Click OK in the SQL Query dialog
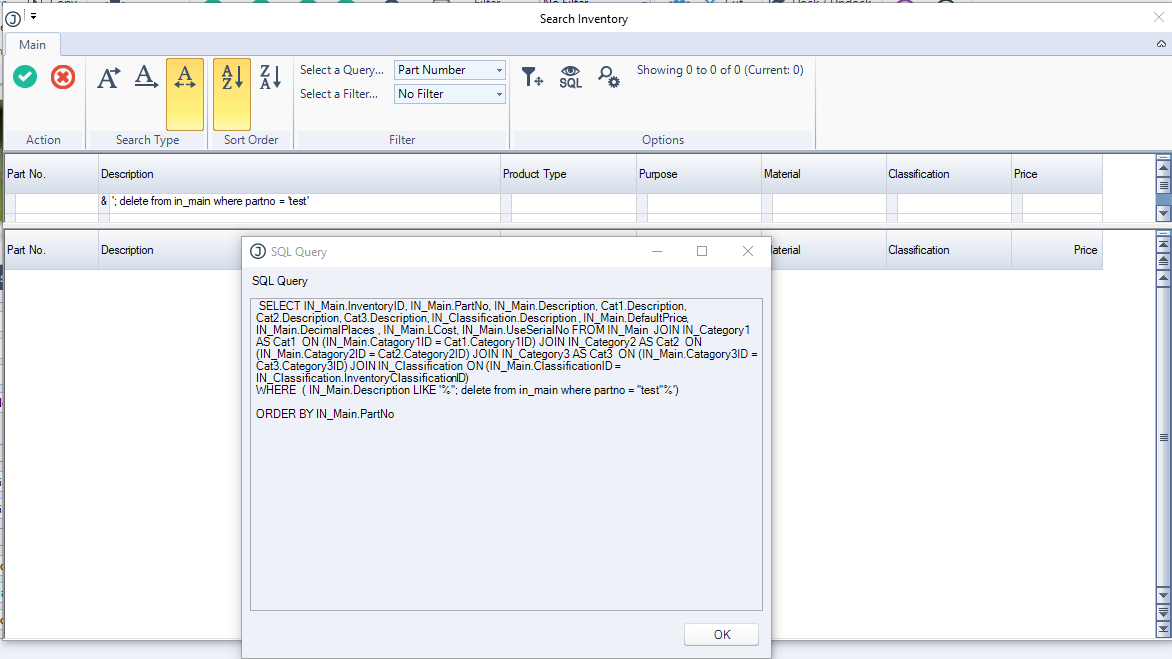 [721, 635]
